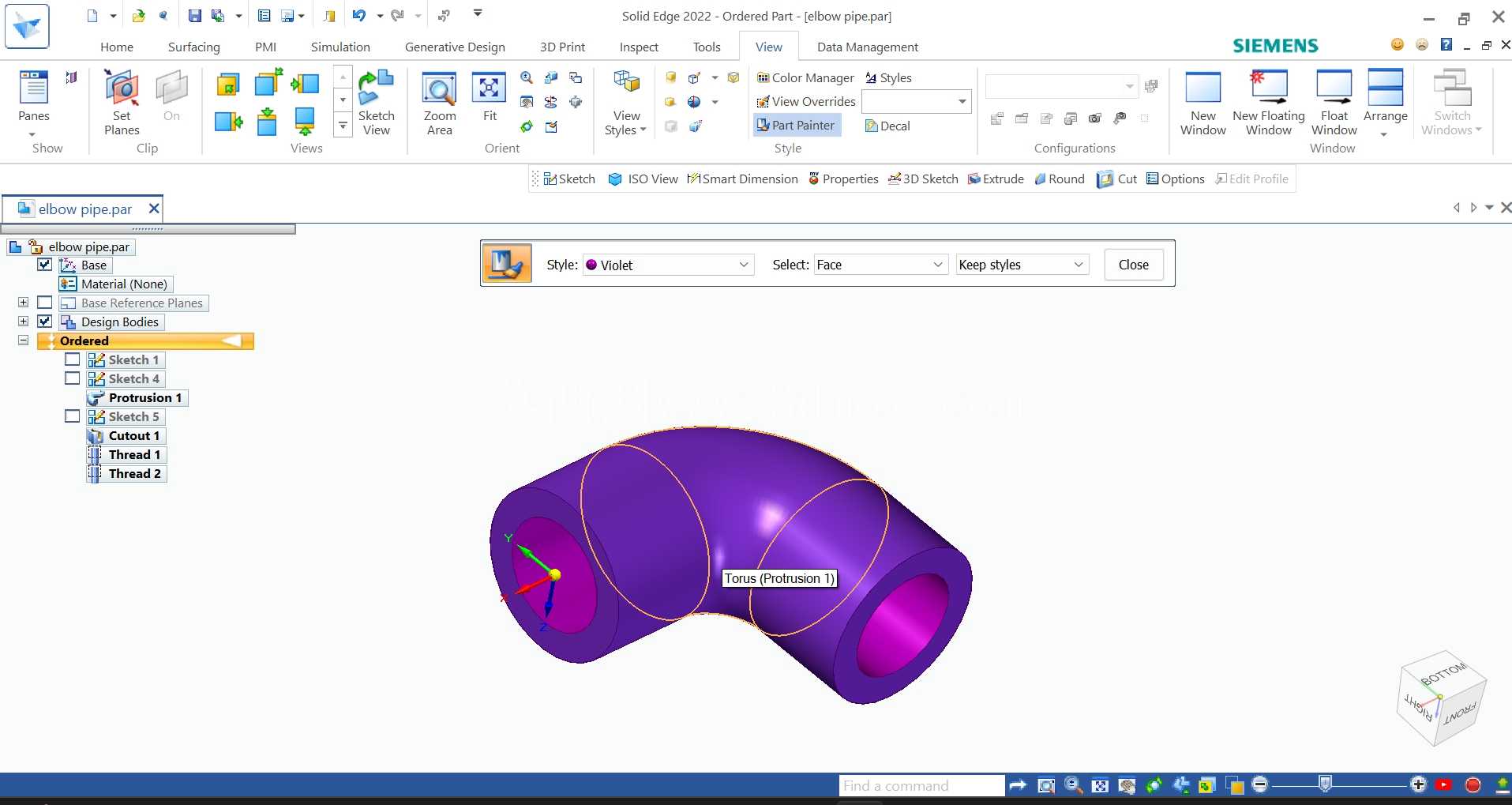The width and height of the screenshot is (1512, 805).
Task: Click the Find a command search box
Action: click(x=921, y=785)
